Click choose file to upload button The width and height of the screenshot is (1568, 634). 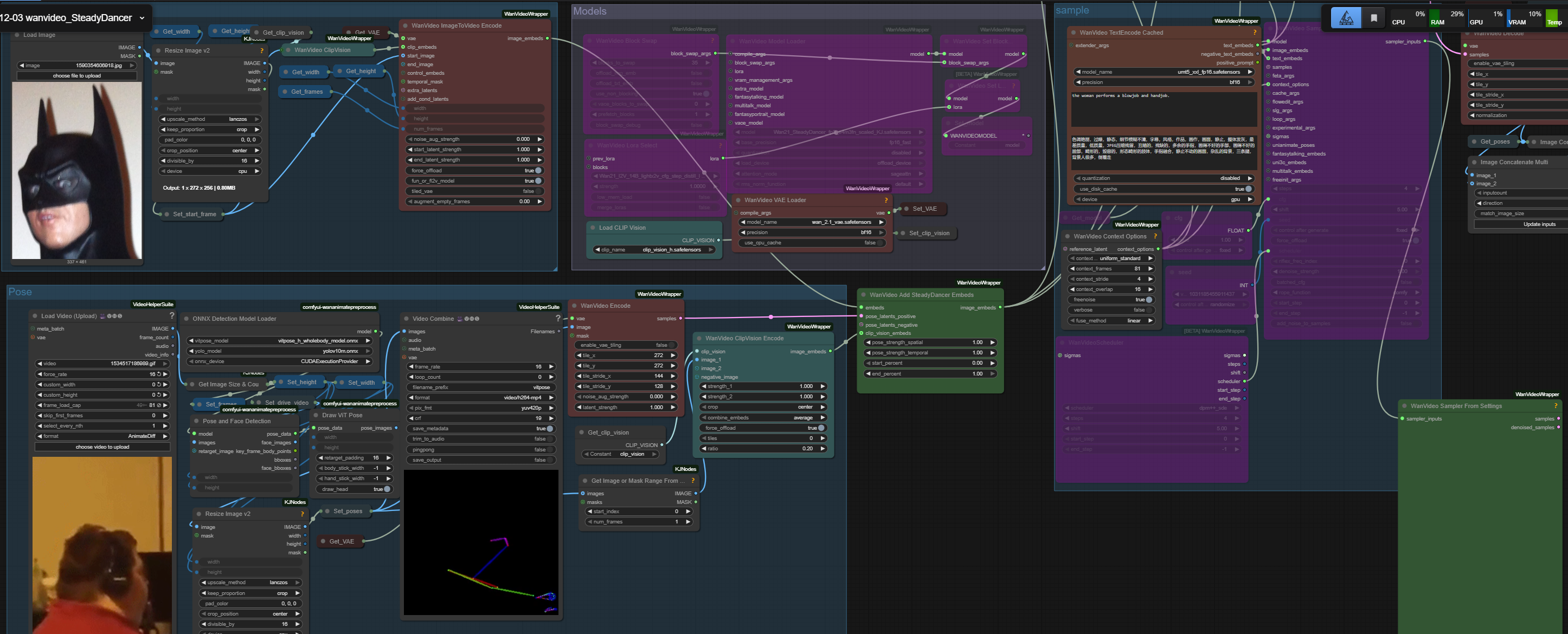point(76,76)
